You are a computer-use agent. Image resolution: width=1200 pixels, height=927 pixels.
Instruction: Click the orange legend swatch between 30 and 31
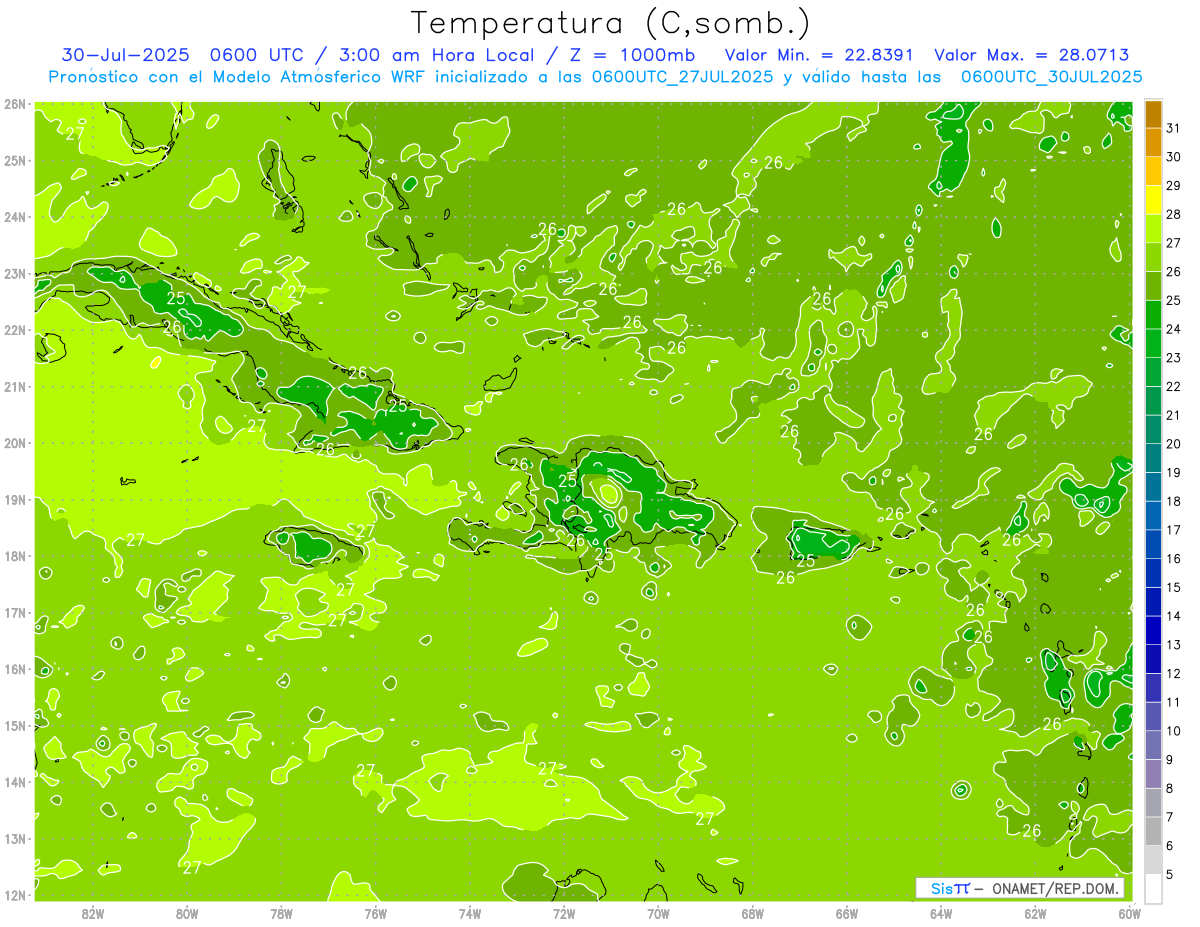click(1153, 143)
